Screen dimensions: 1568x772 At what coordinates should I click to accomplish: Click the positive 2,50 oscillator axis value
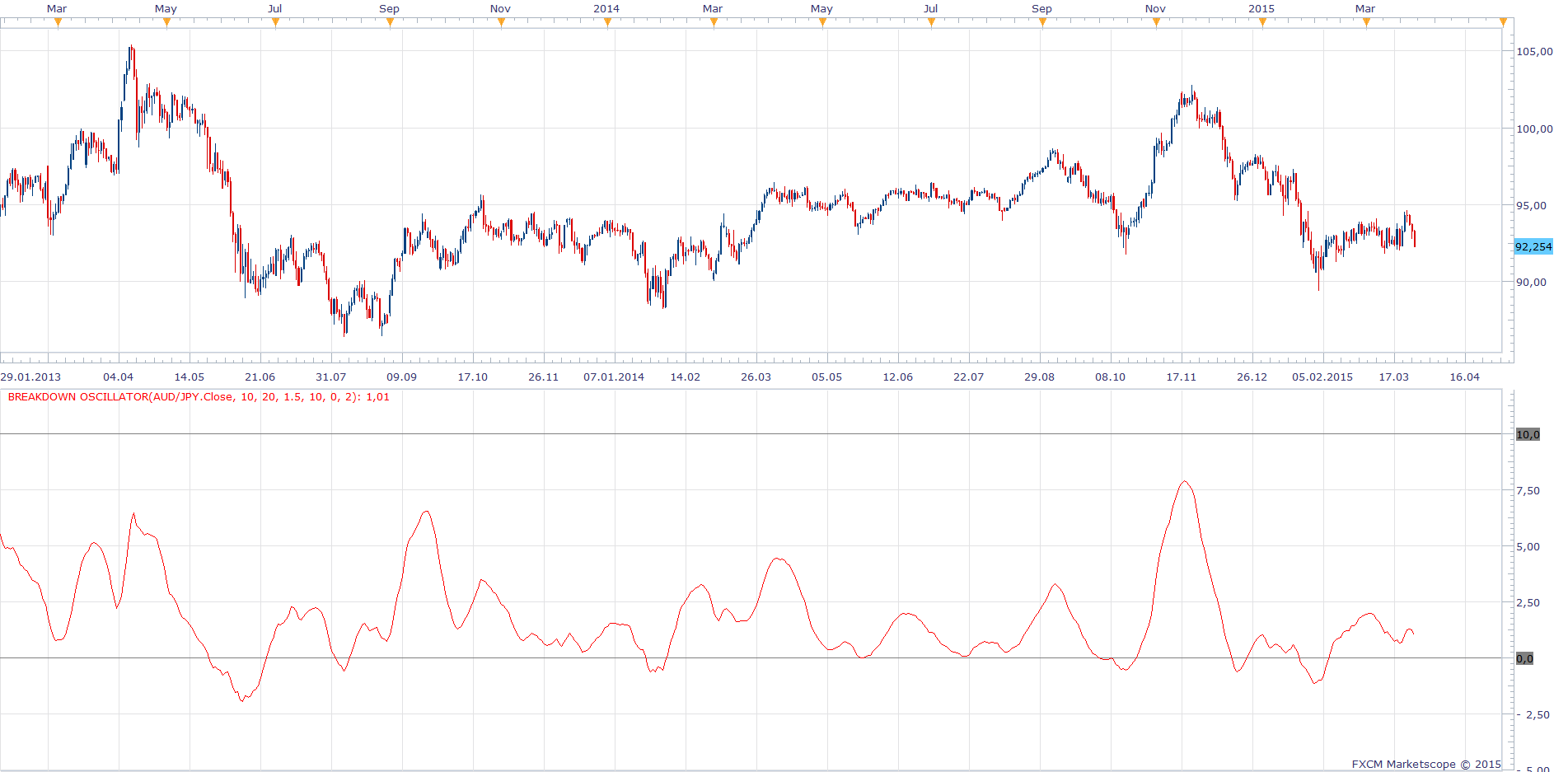pos(1528,602)
